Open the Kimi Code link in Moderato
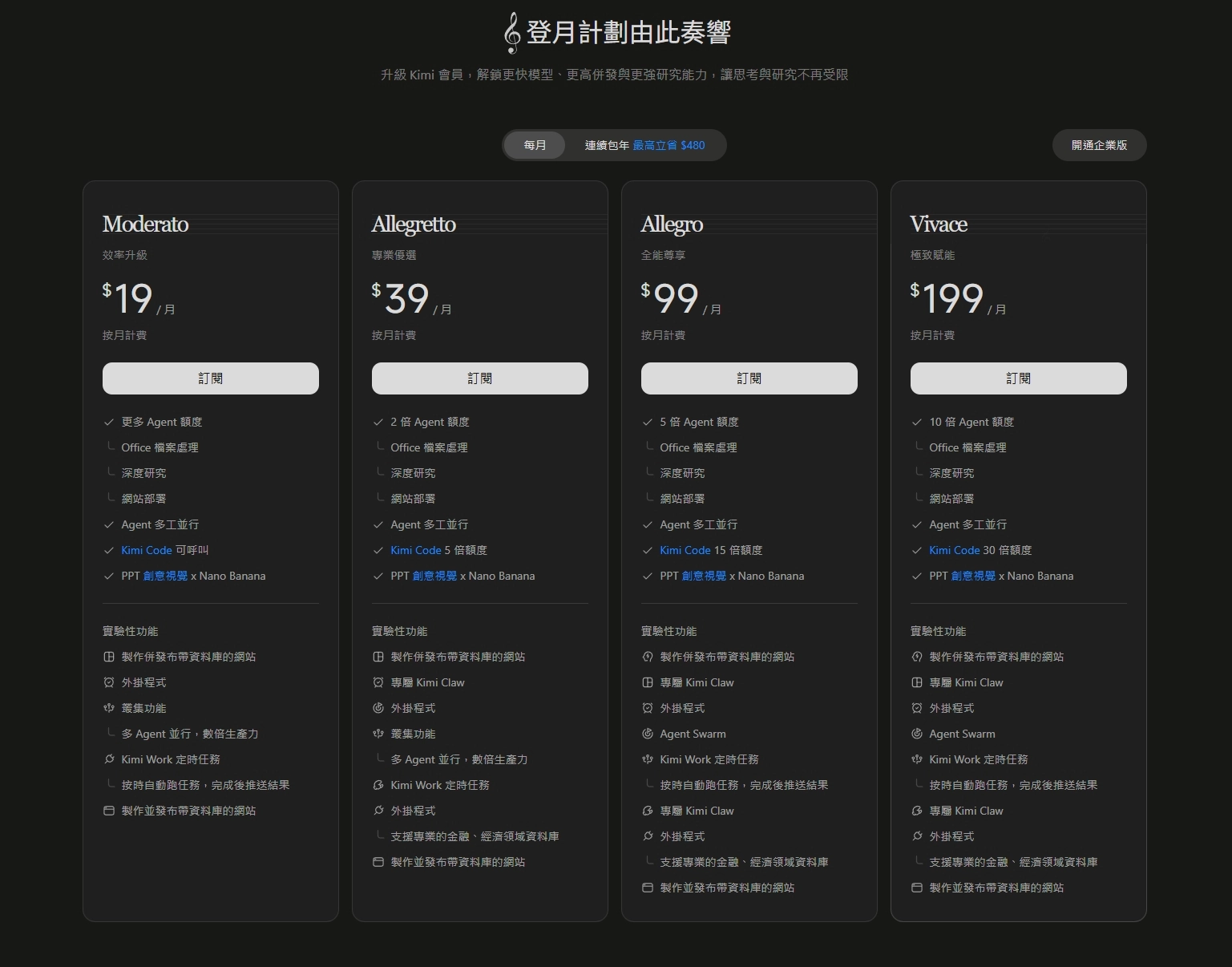The image size is (1232, 967). pyautogui.click(x=147, y=550)
